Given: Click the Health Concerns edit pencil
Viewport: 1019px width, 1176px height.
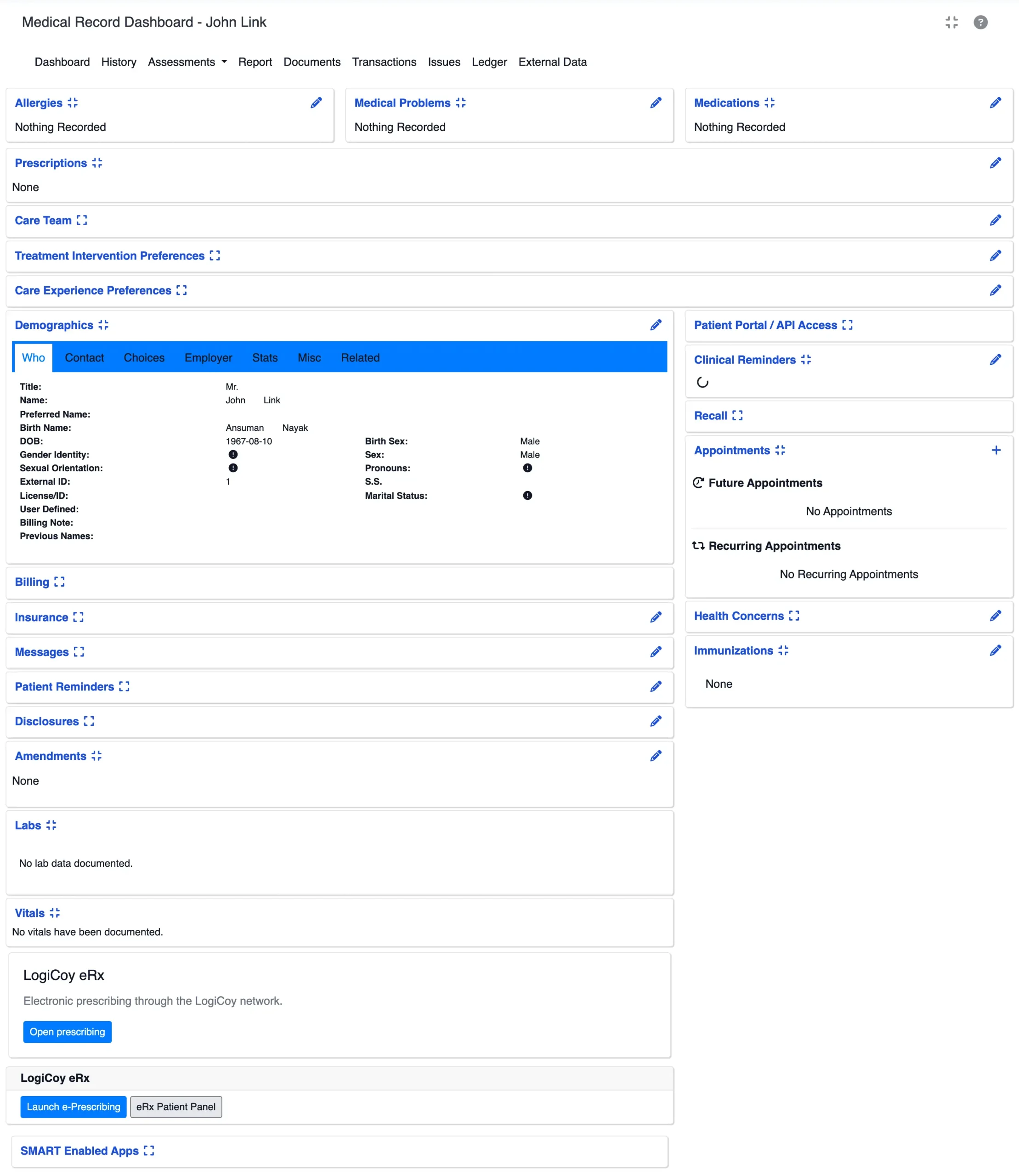Looking at the screenshot, I should coord(995,616).
